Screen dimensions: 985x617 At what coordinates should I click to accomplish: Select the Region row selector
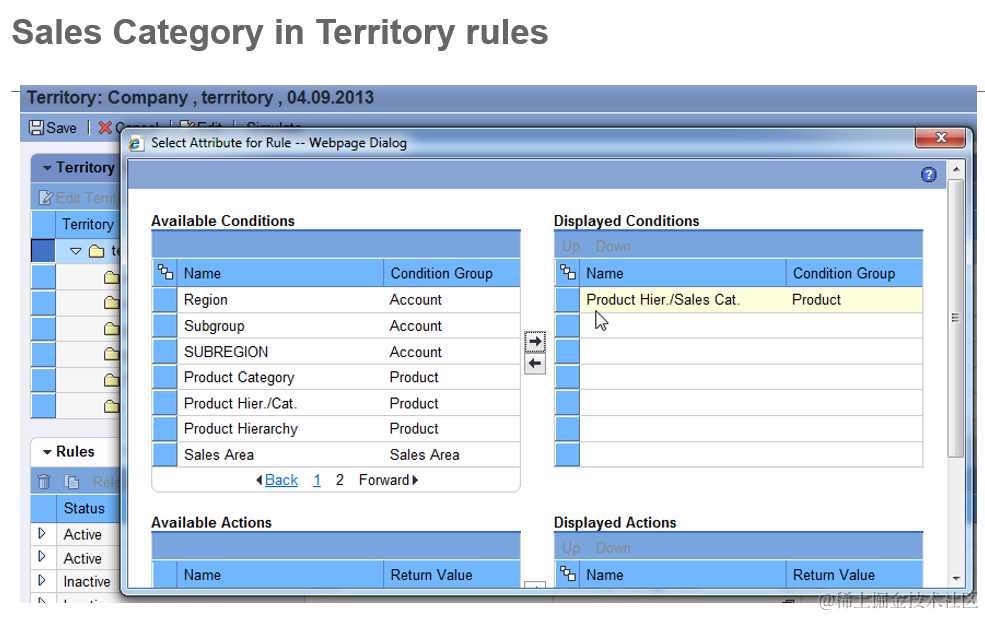point(165,300)
